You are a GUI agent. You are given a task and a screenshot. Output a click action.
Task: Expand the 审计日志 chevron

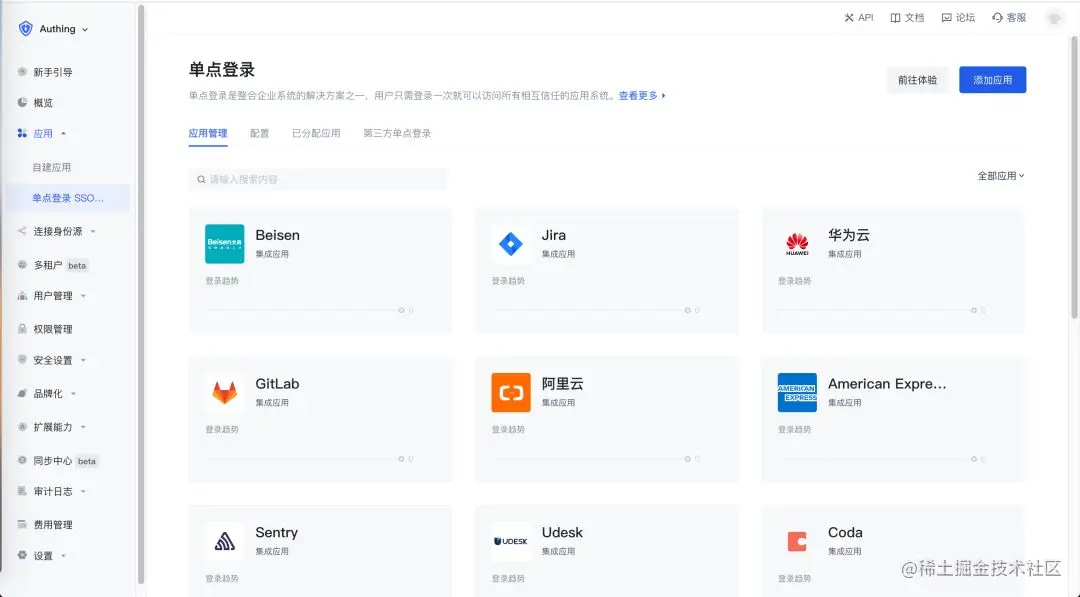coord(83,492)
